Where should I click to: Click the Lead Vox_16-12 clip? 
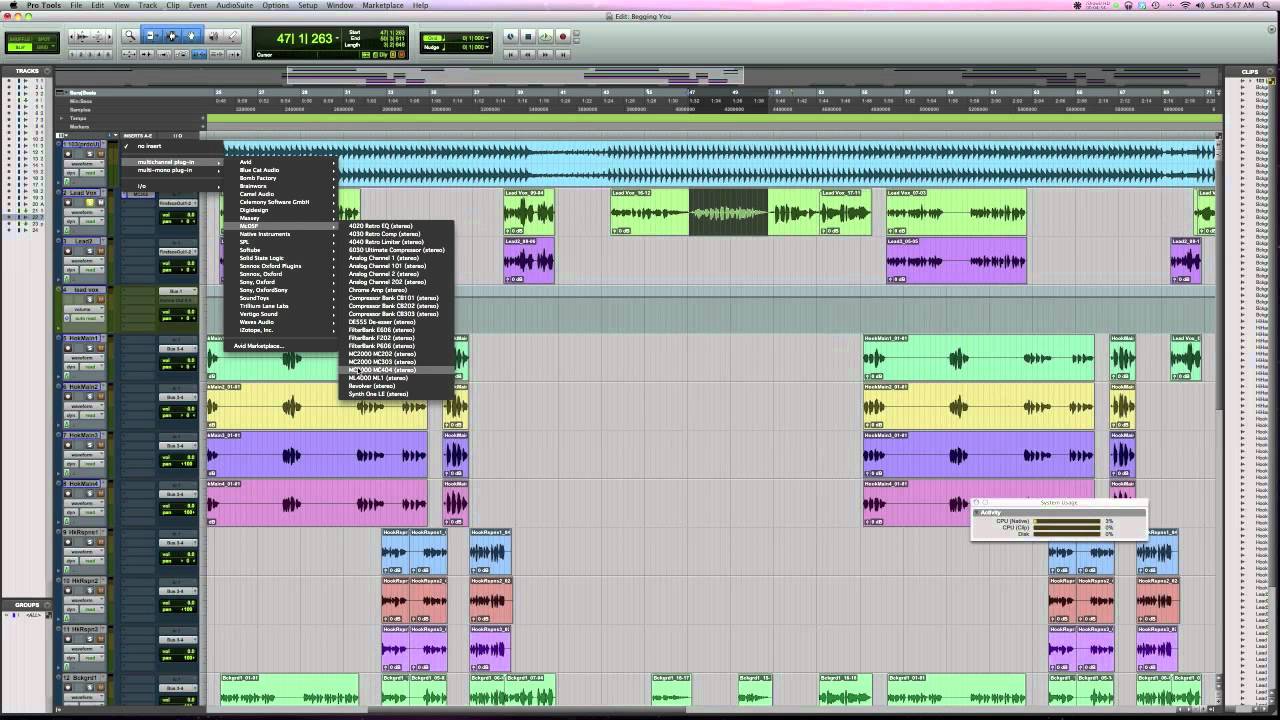[650, 212]
